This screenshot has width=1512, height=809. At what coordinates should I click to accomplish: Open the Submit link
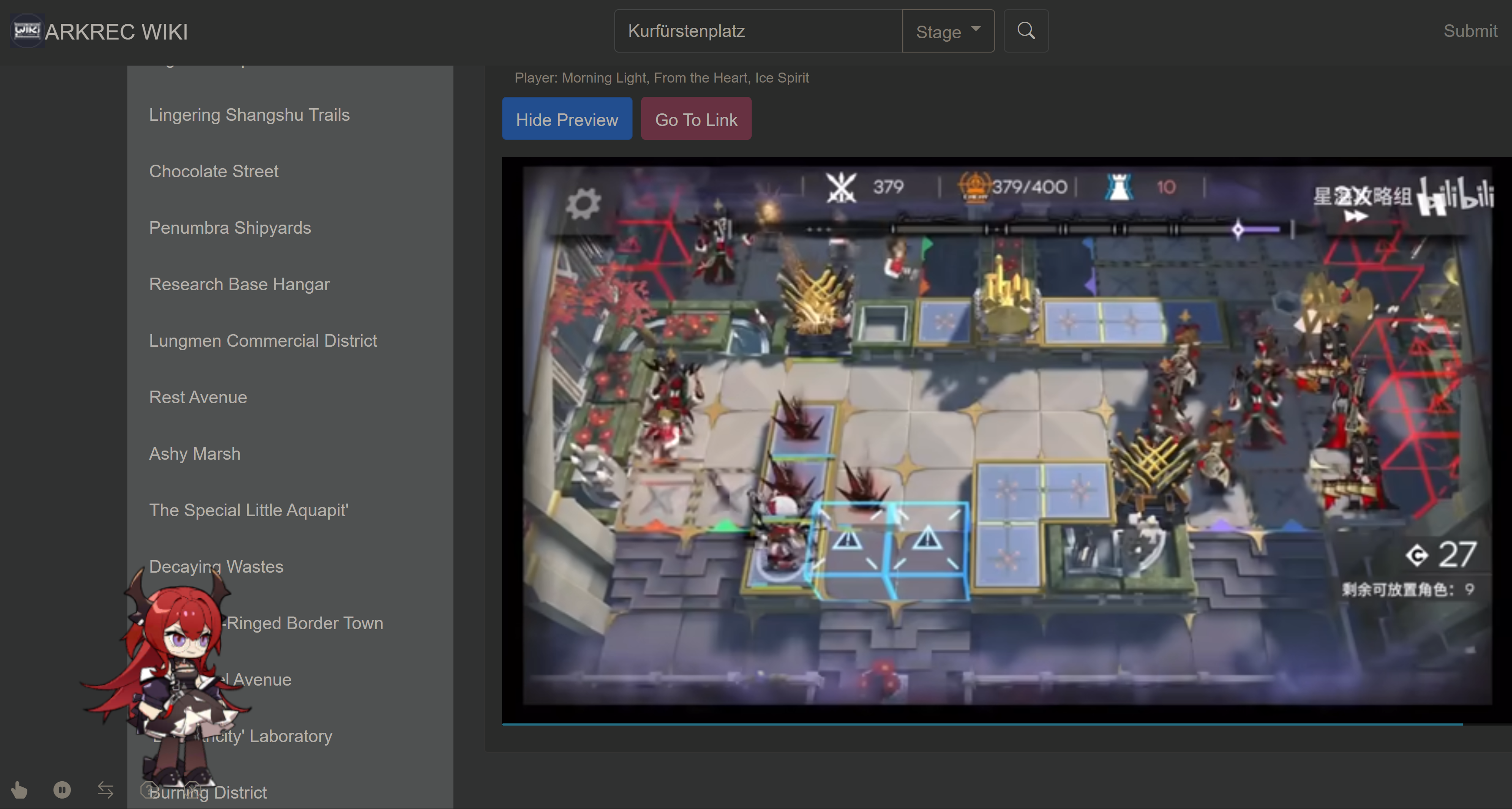[x=1470, y=30]
